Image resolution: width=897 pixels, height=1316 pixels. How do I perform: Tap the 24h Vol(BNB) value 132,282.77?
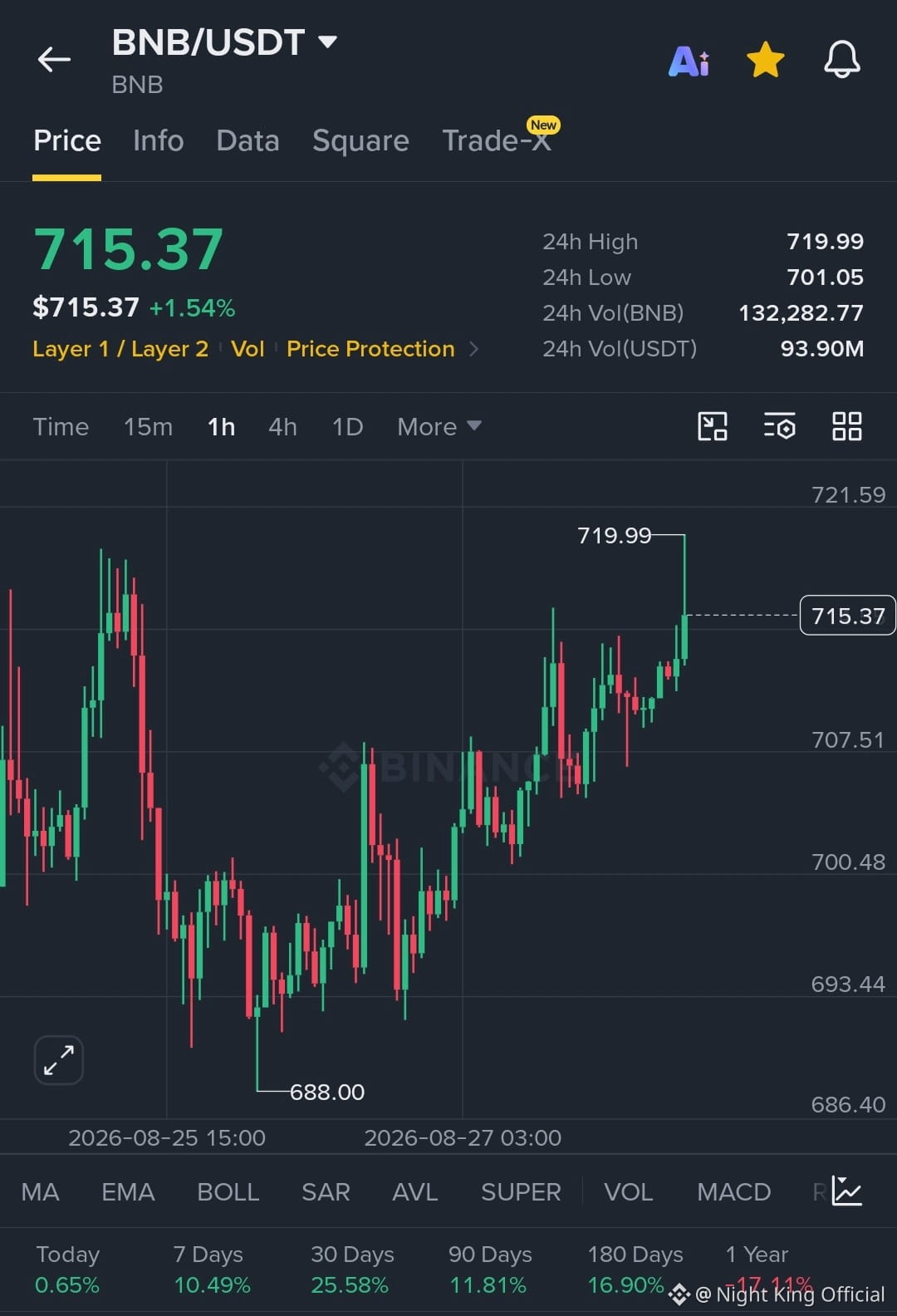point(801,313)
